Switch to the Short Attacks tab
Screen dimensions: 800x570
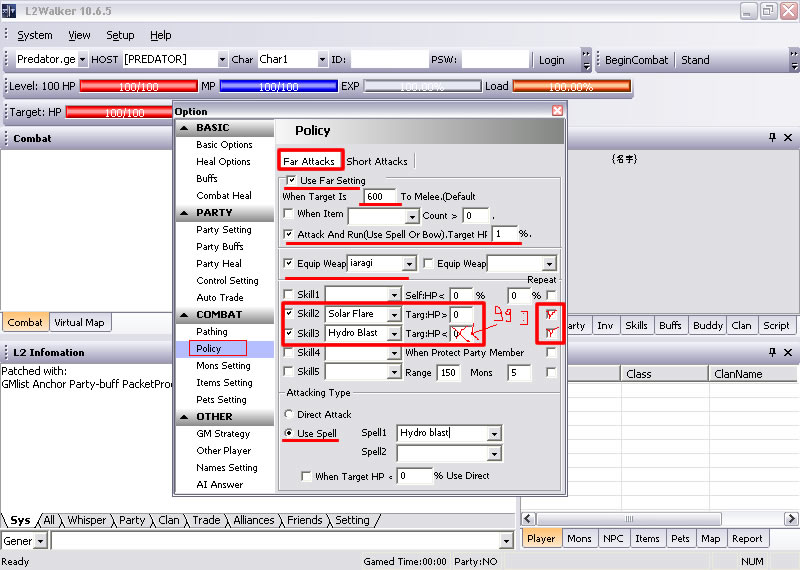[377, 161]
